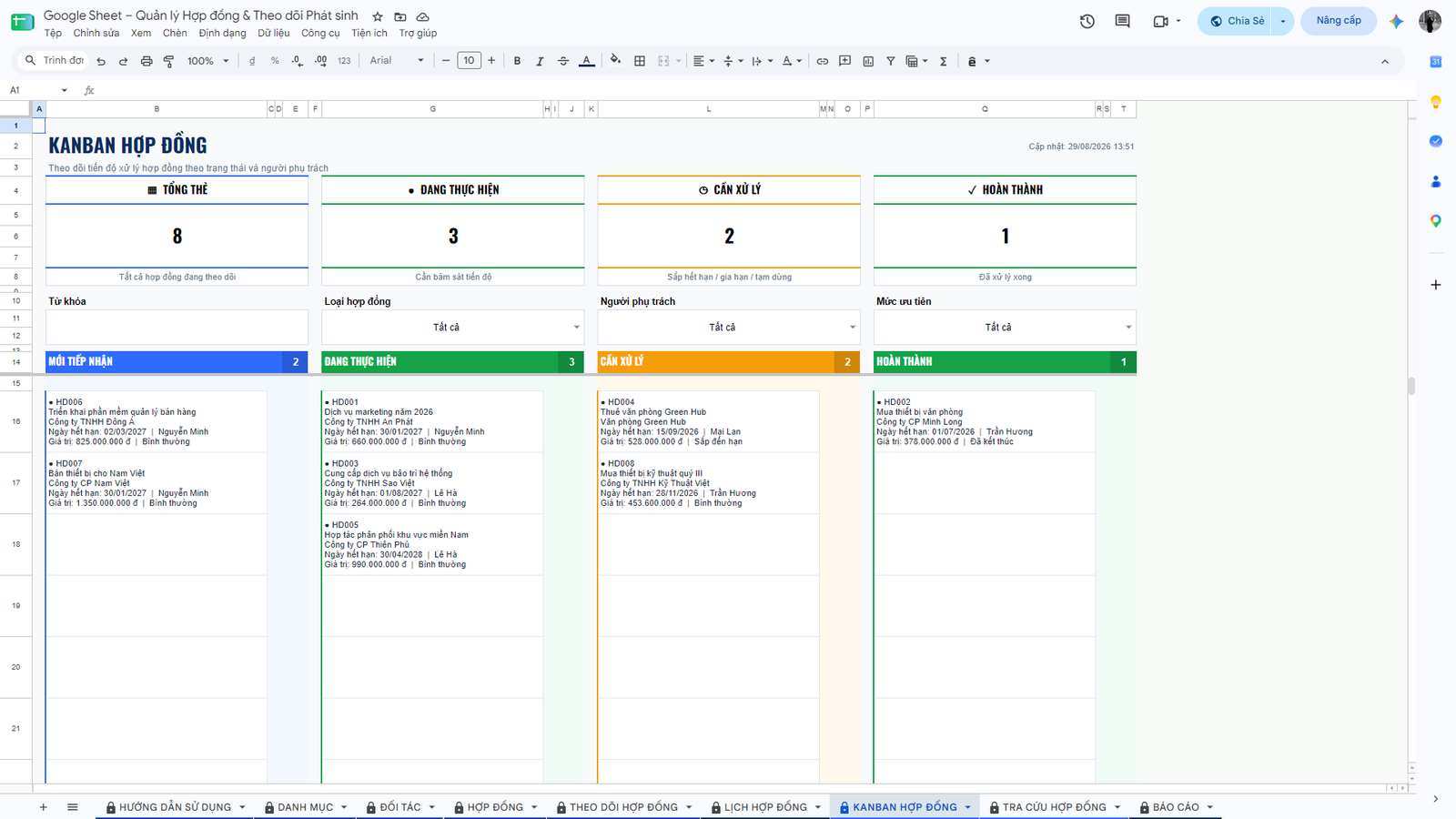This screenshot has width=1456, height=819.
Task: Open the functions sigma menu
Action: click(944, 61)
